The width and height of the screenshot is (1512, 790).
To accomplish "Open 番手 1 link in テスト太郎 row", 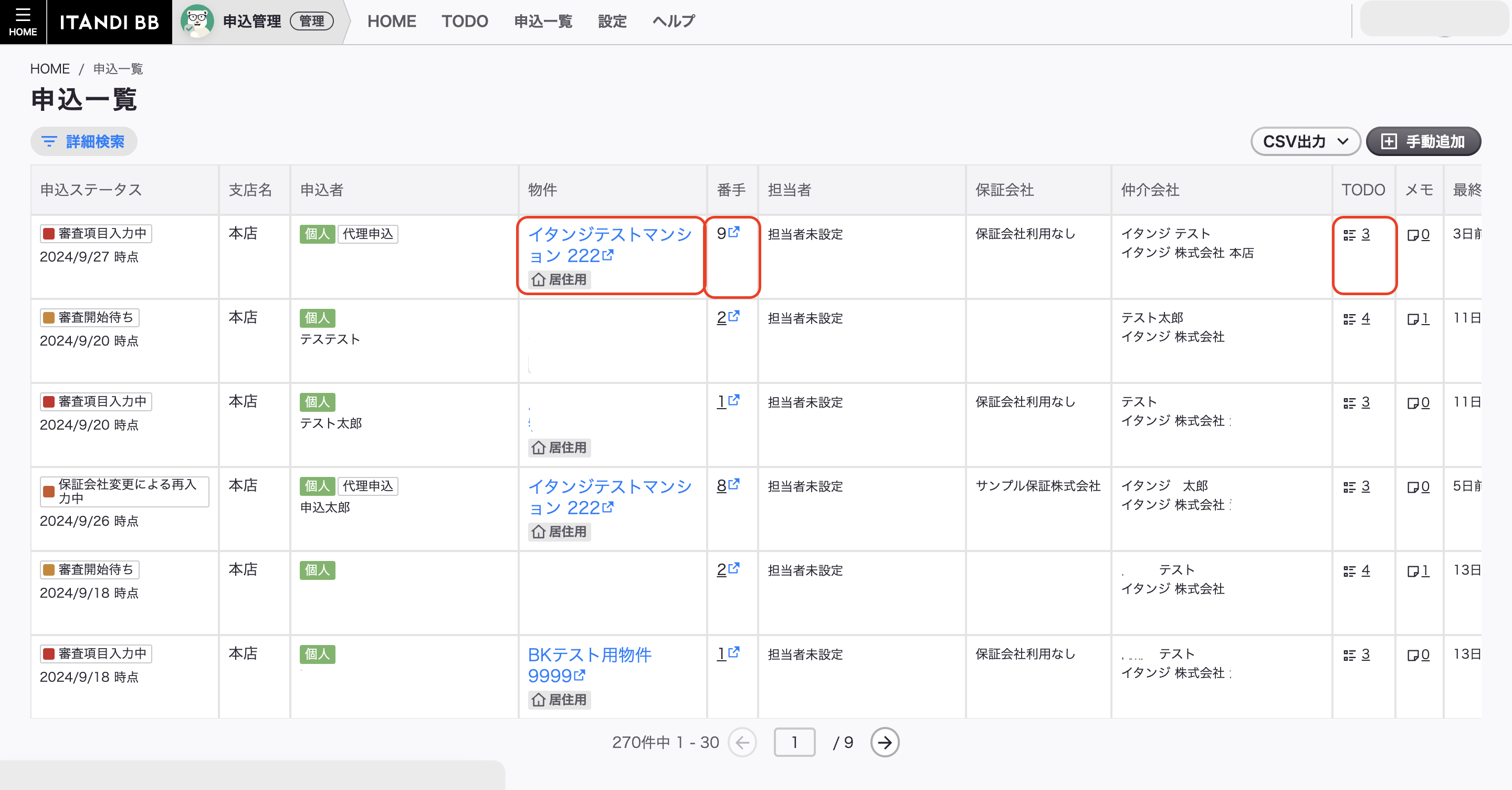I will click(728, 402).
